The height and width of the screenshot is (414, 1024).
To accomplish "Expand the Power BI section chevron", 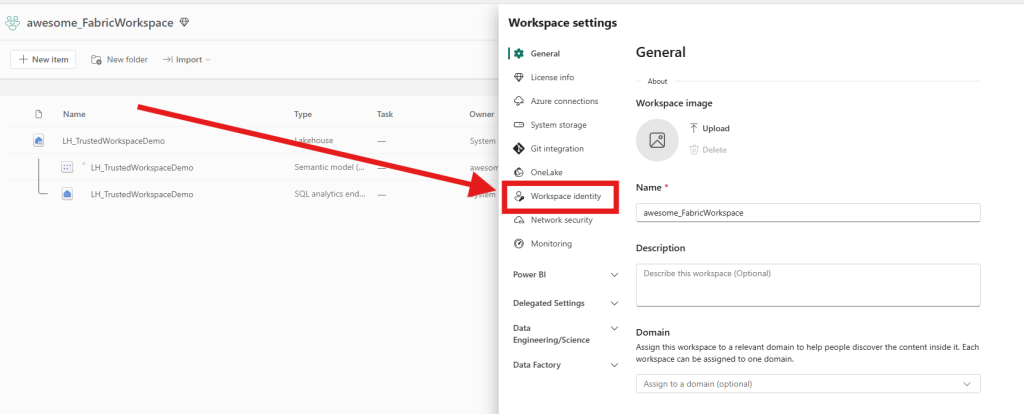I will pos(614,275).
